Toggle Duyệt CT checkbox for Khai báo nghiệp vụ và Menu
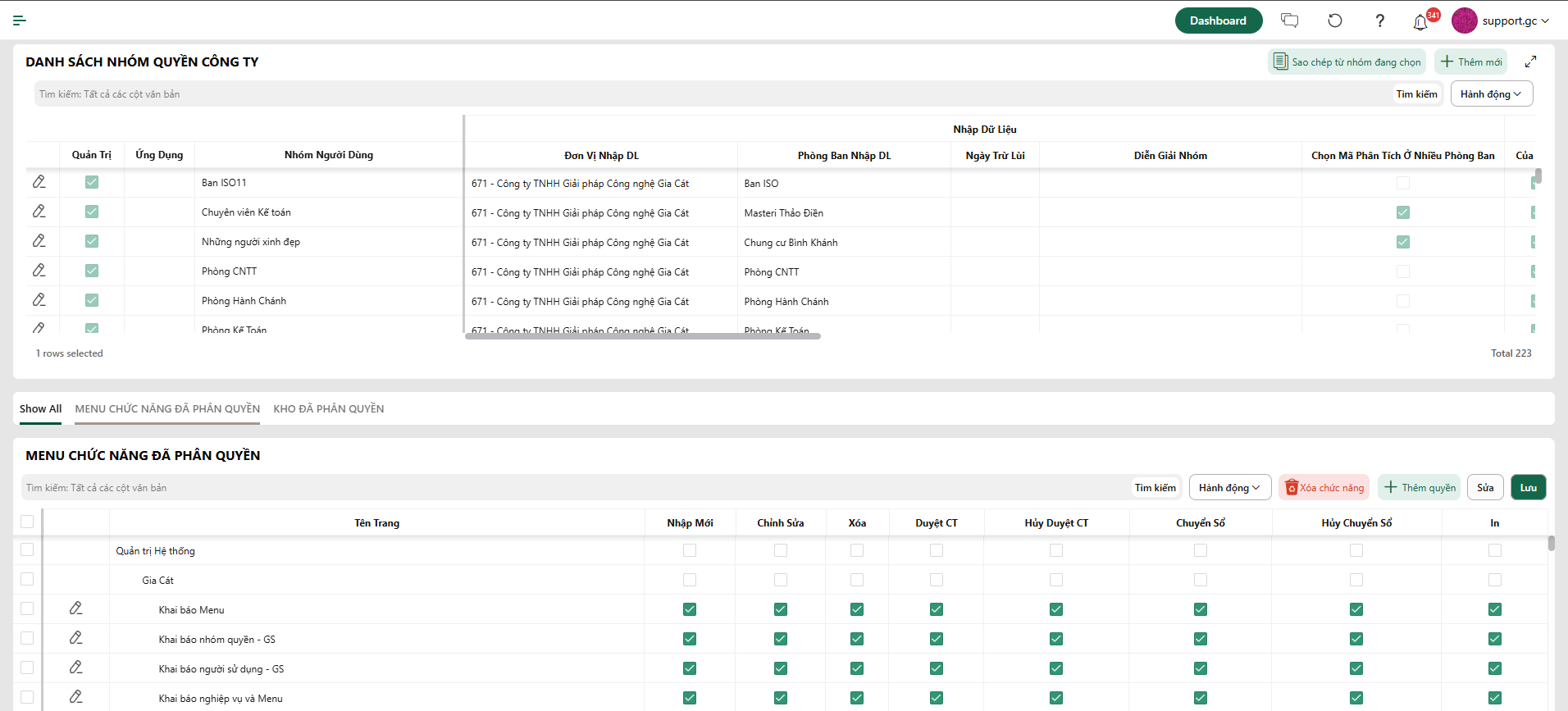 tap(937, 698)
